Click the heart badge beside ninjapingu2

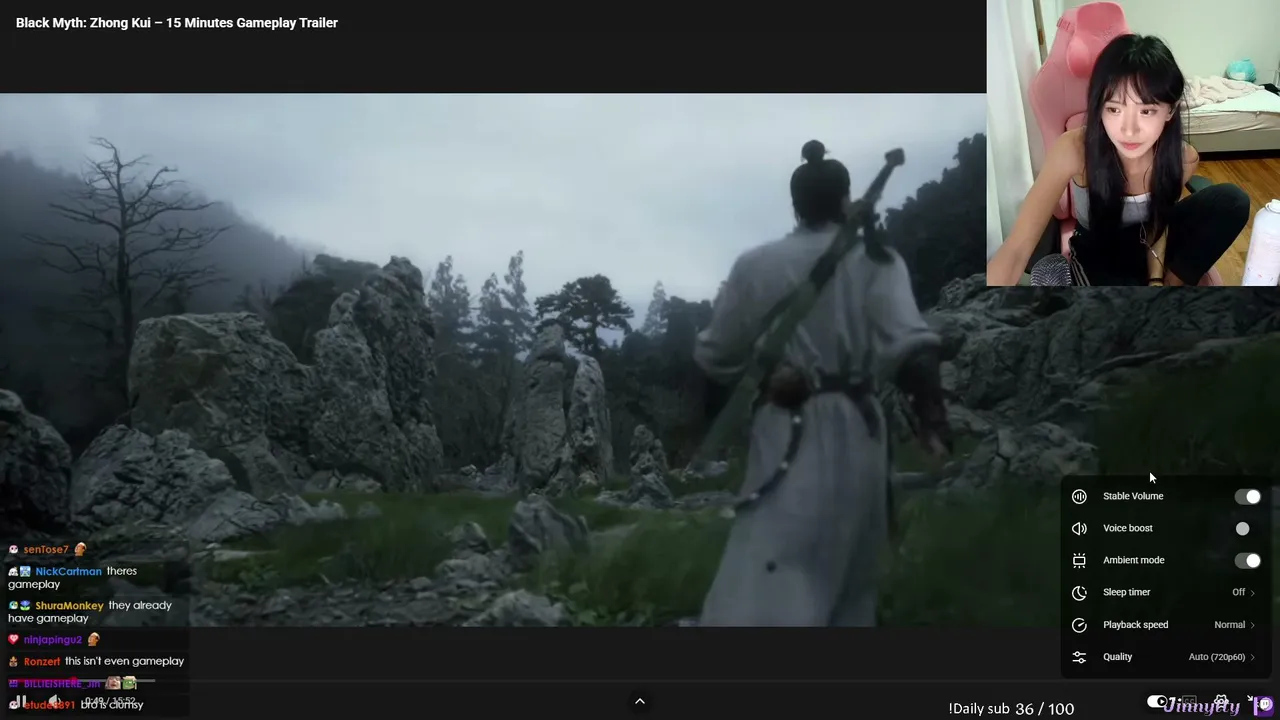click(13, 639)
